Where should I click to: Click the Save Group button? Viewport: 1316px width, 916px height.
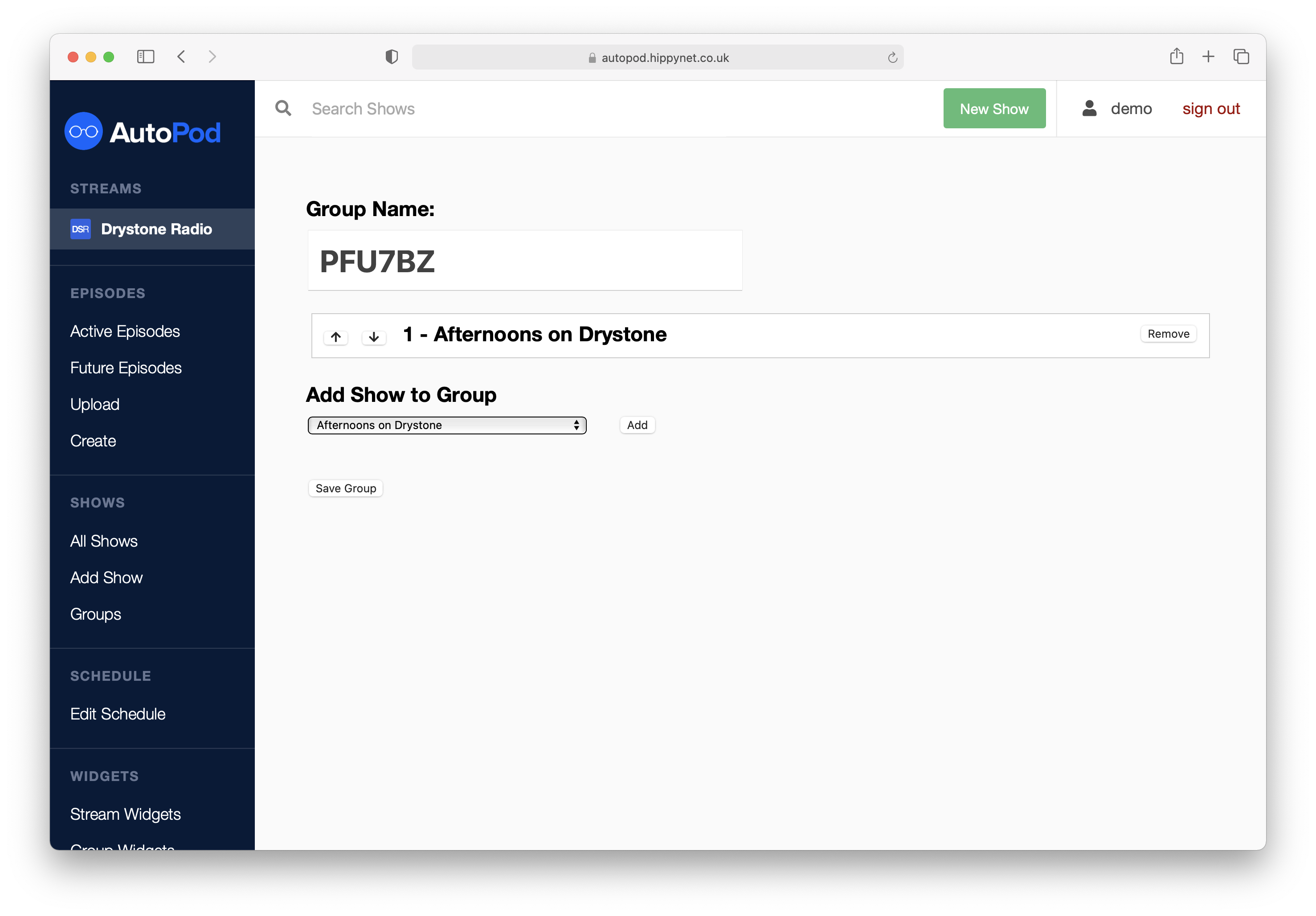click(346, 488)
